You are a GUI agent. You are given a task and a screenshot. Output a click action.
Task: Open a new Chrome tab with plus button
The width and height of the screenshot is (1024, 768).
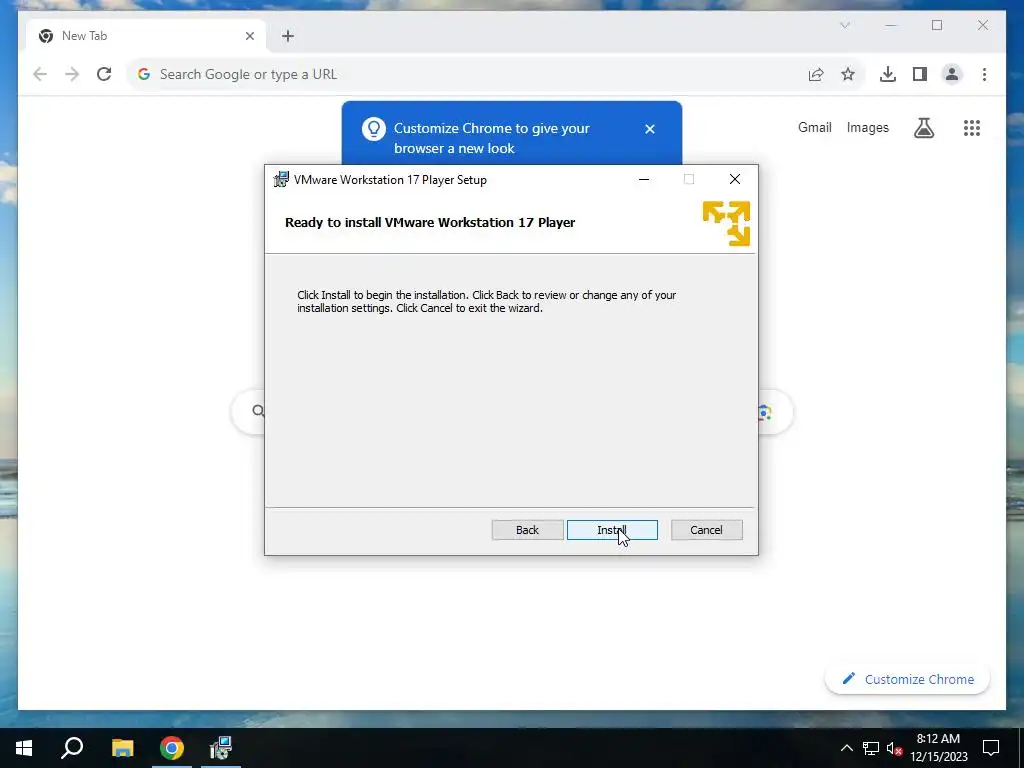288,36
